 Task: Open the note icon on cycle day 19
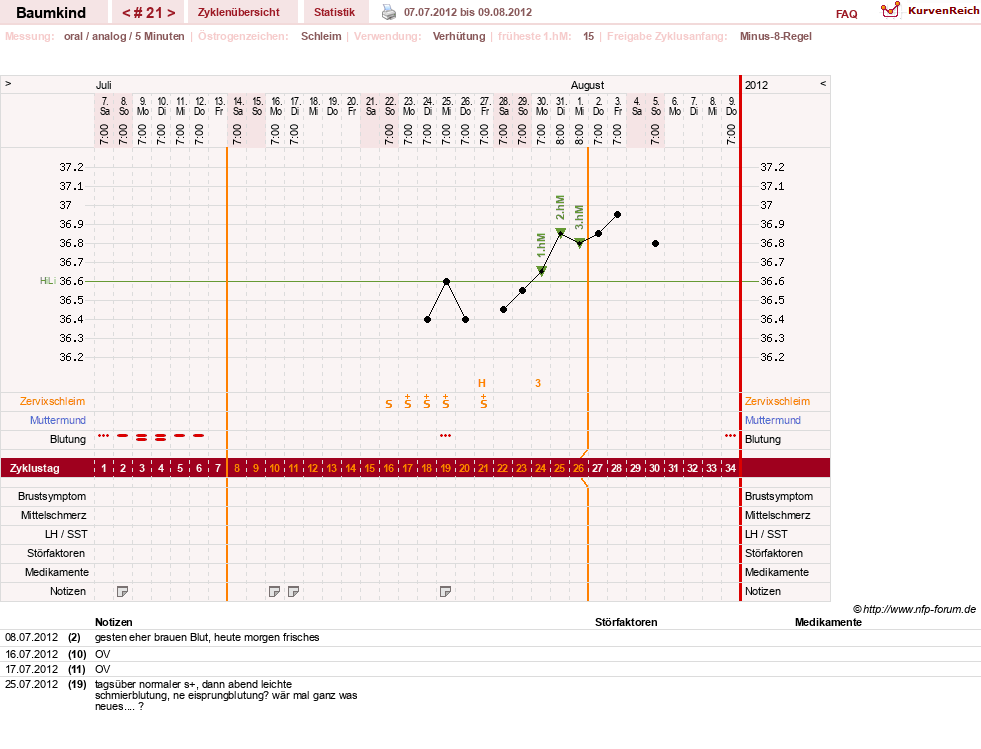(445, 591)
